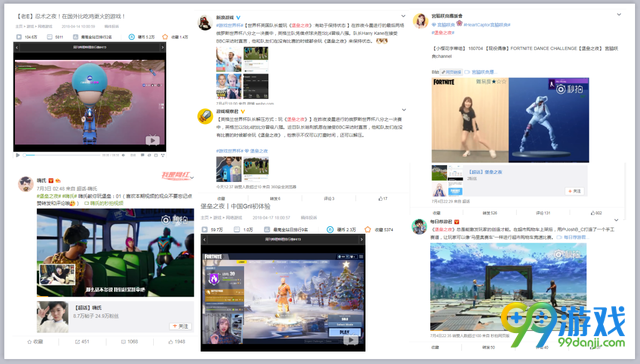Open the #嗨氏# hashtag in 嗨氏's post

(x=69, y=196)
